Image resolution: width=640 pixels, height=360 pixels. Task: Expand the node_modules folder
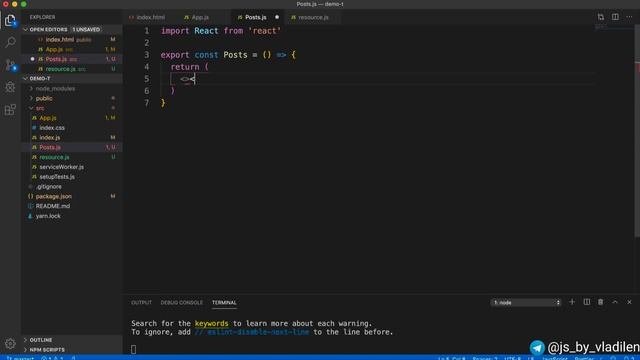55,88
